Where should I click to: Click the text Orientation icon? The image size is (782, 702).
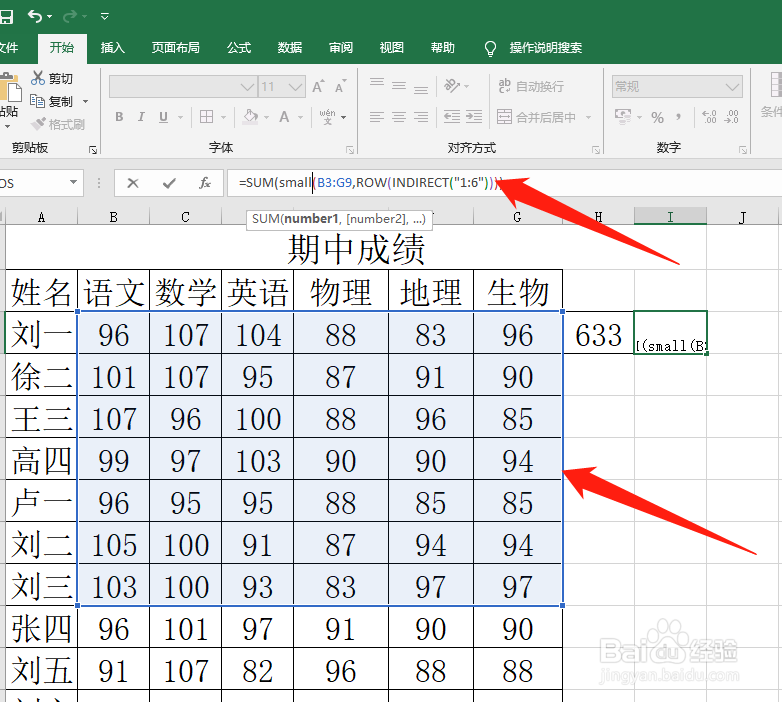click(x=452, y=85)
